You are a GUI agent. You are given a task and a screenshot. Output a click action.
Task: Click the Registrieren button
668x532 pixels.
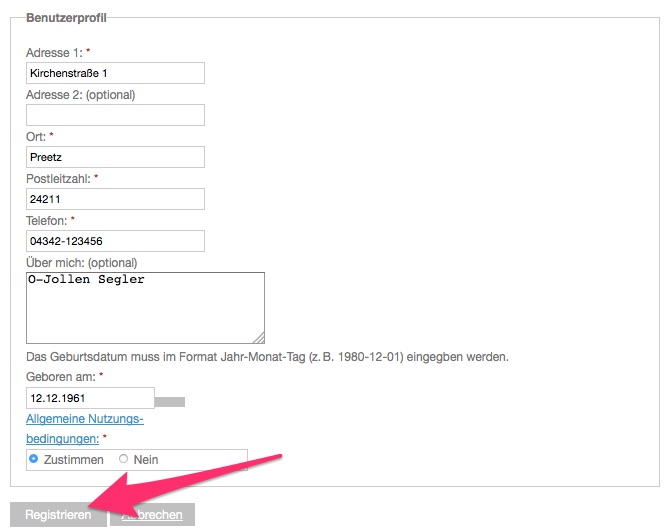coord(58,515)
